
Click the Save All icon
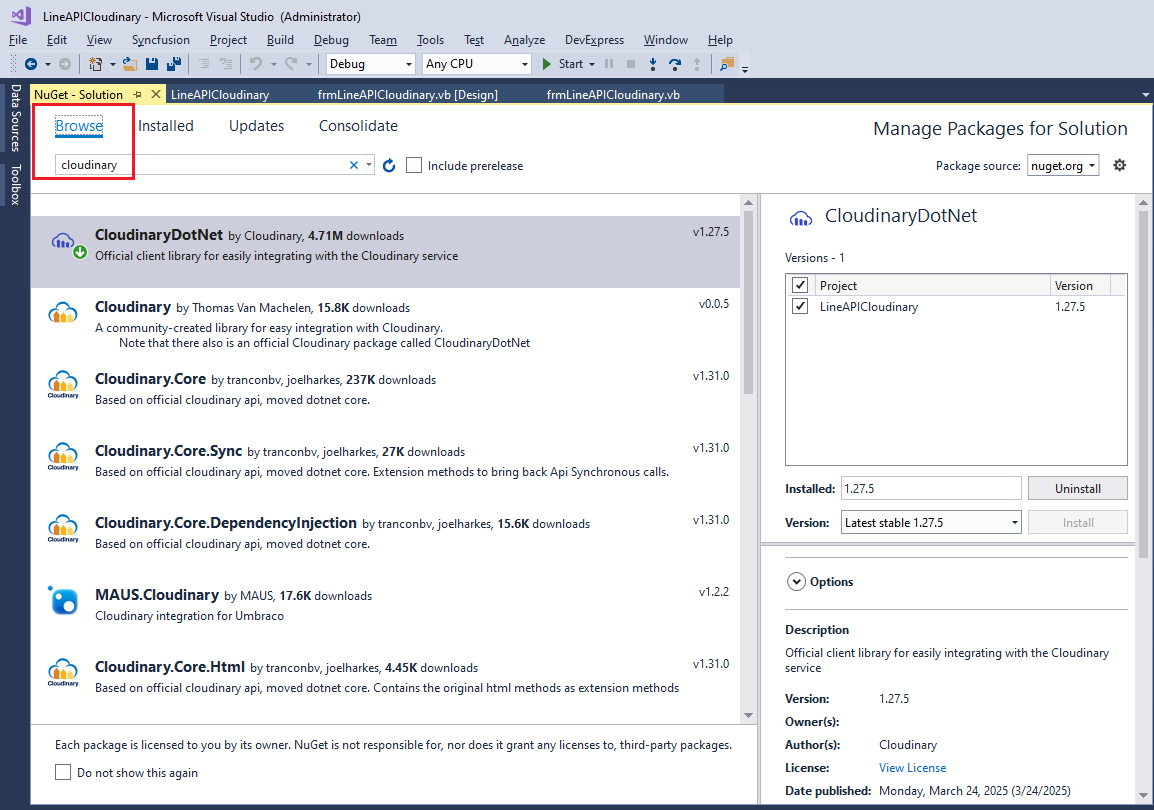(174, 64)
